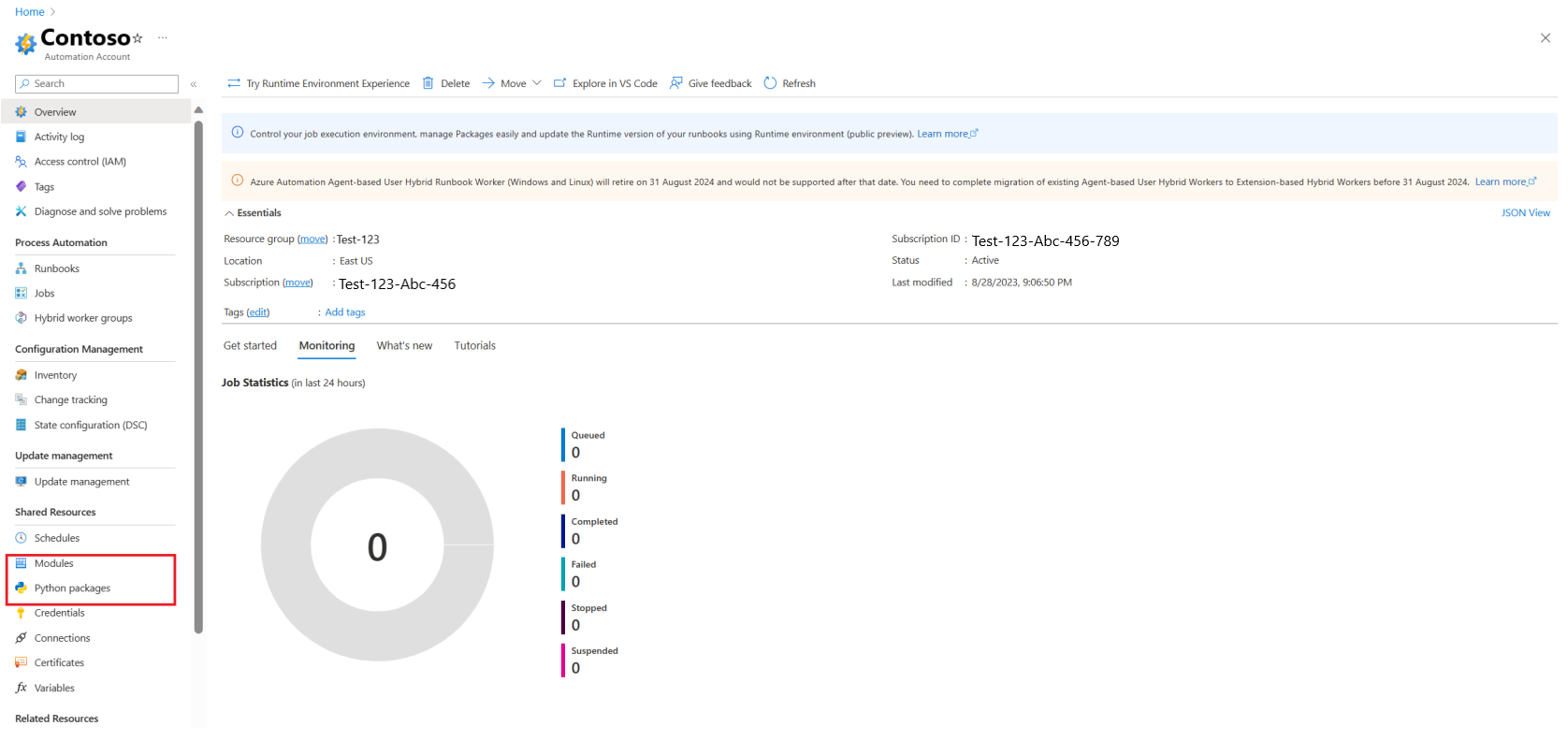Click the Inventory icon

coord(22,375)
